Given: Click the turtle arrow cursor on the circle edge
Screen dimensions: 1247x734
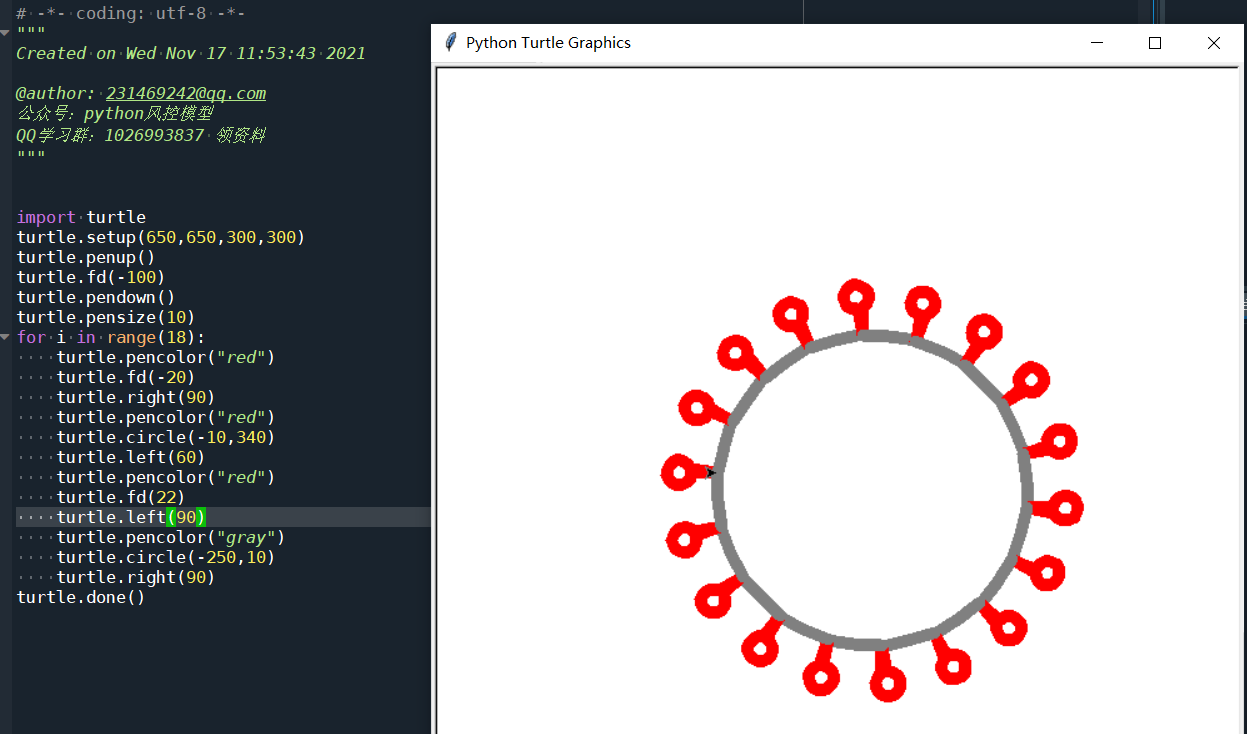Looking at the screenshot, I should click(x=710, y=471).
